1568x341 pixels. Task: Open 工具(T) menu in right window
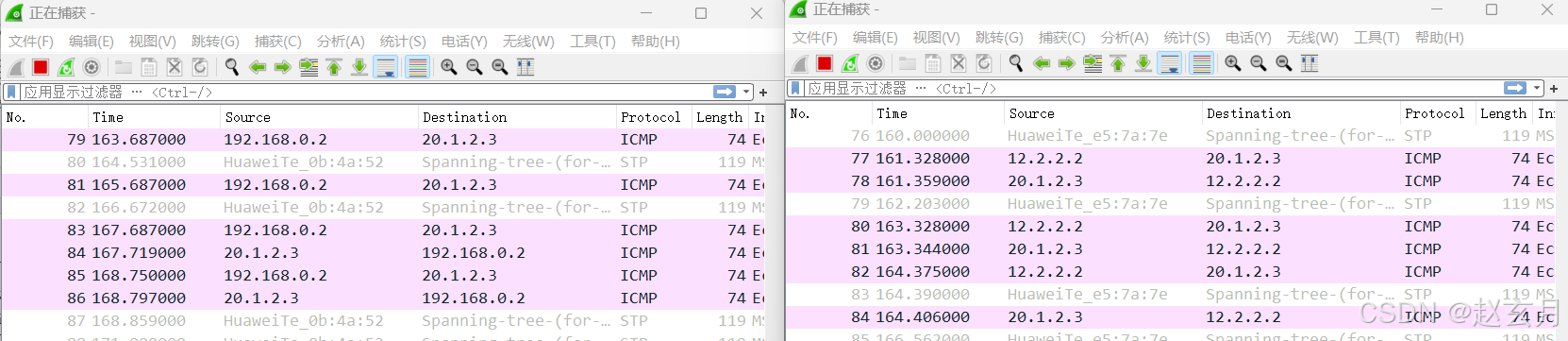pos(1376,38)
